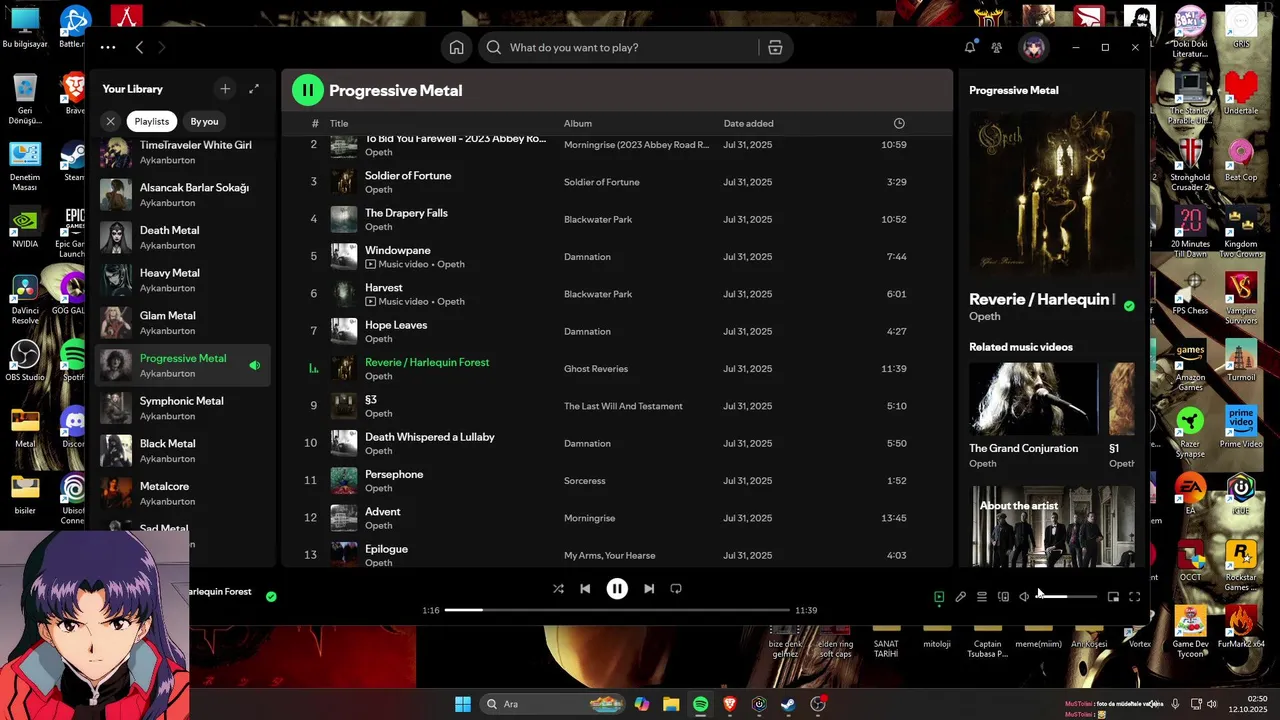Sort by Date added column
The width and height of the screenshot is (1280, 720).
[x=748, y=123]
